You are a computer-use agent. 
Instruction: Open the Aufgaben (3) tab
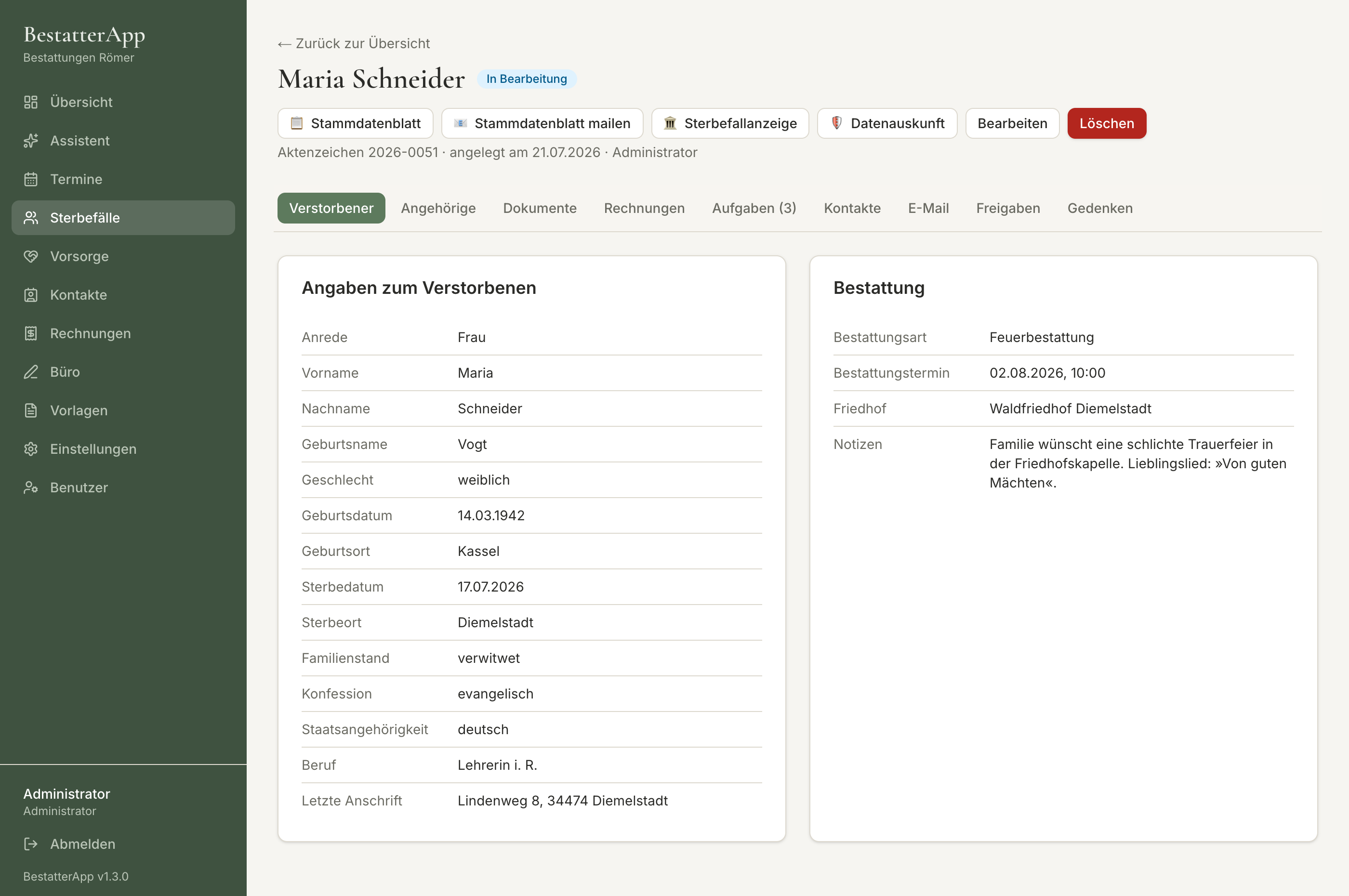coord(754,208)
